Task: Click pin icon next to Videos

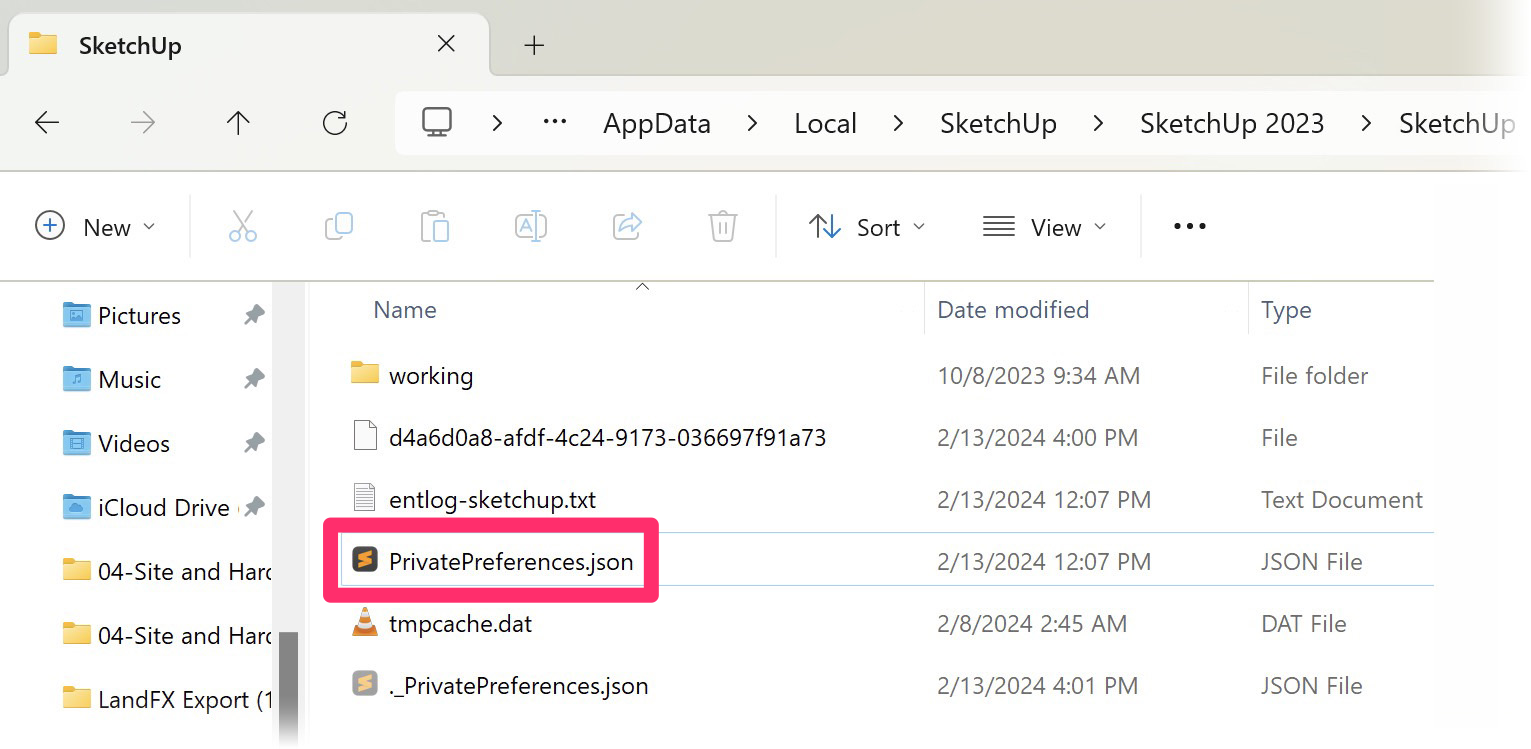Action: point(254,443)
